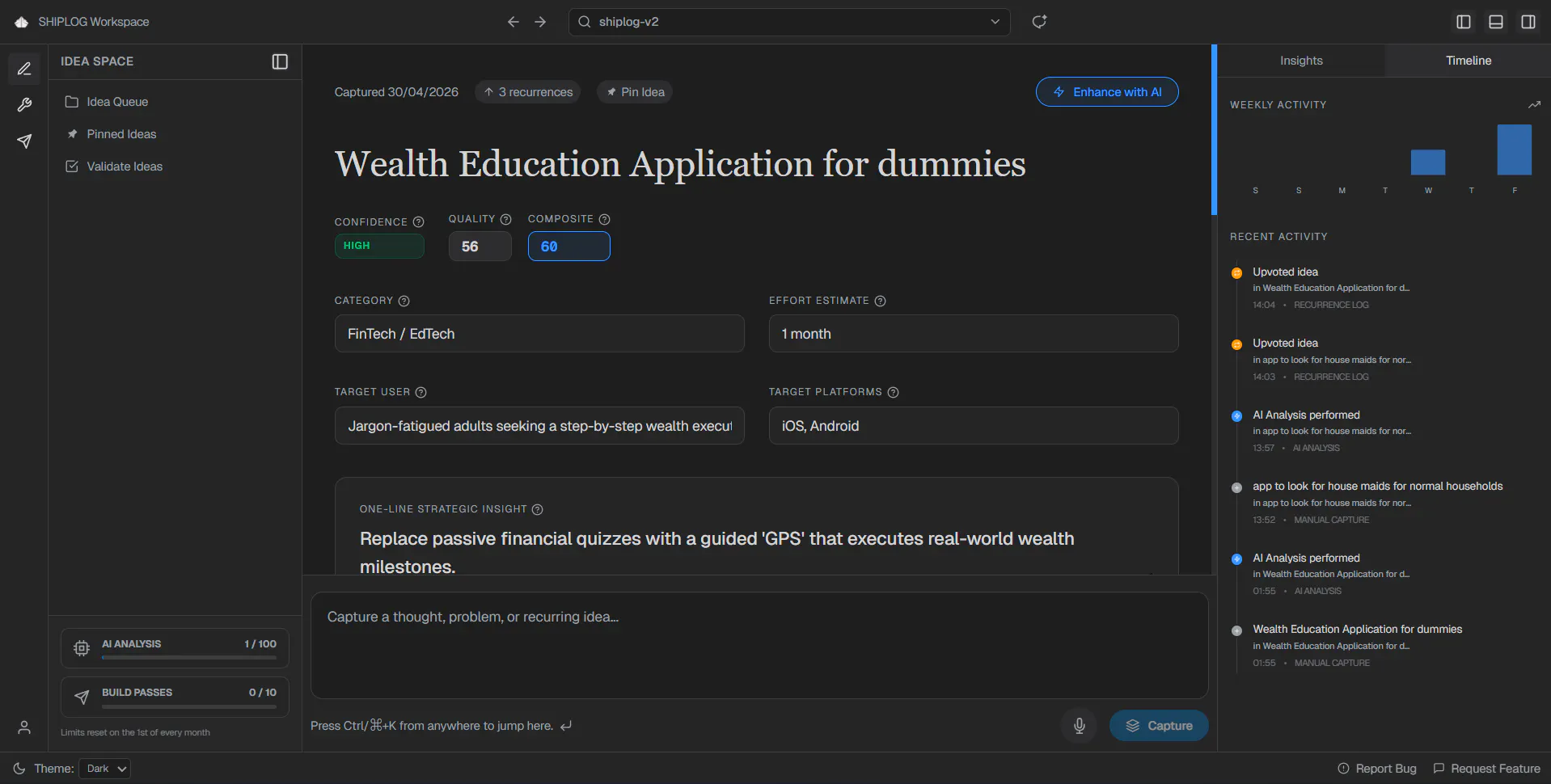The height and width of the screenshot is (784, 1551).
Task: Show Confidence help tooltip icon
Action: (x=419, y=222)
